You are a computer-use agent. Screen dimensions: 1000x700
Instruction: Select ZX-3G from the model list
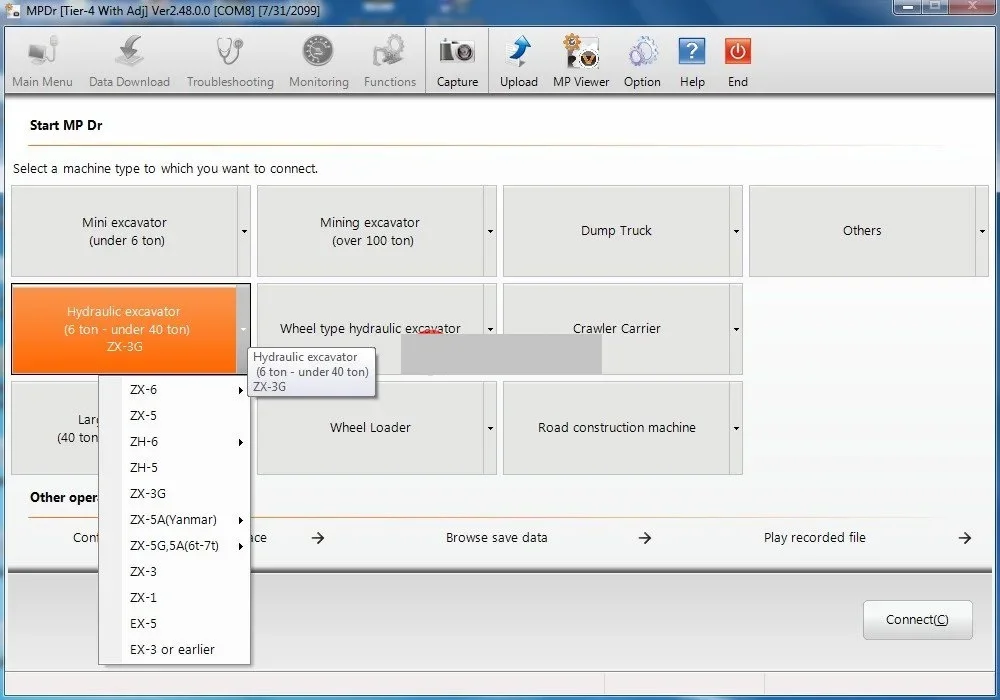coord(147,493)
